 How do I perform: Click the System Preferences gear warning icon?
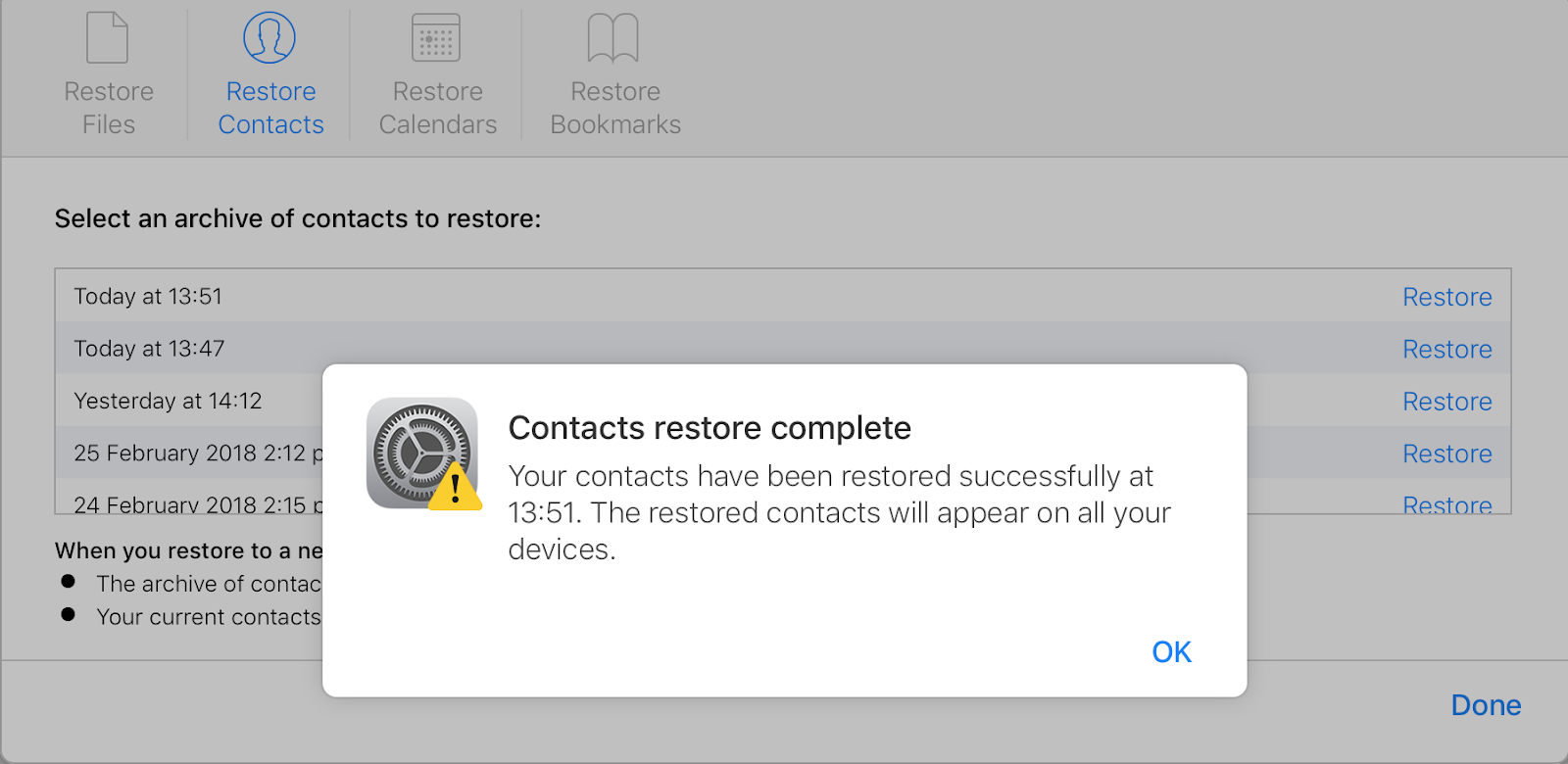423,454
